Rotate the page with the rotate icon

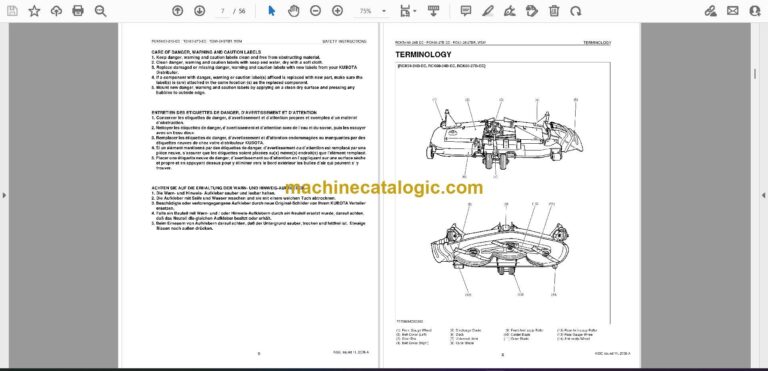point(576,11)
